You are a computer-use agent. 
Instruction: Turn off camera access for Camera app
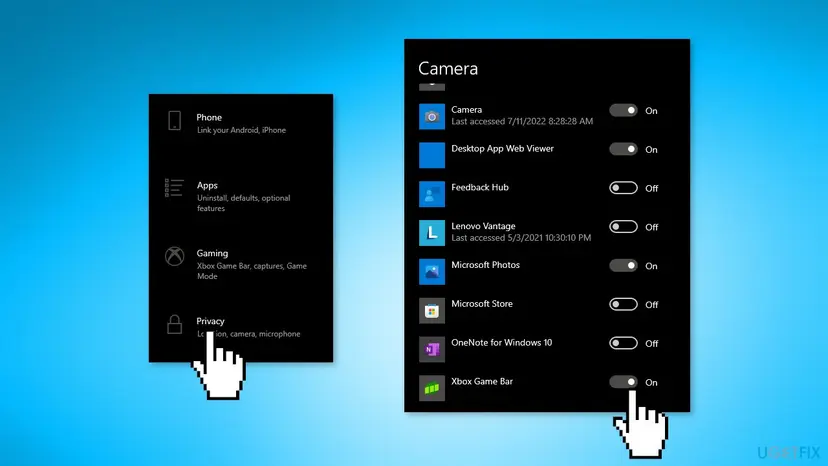pos(623,110)
